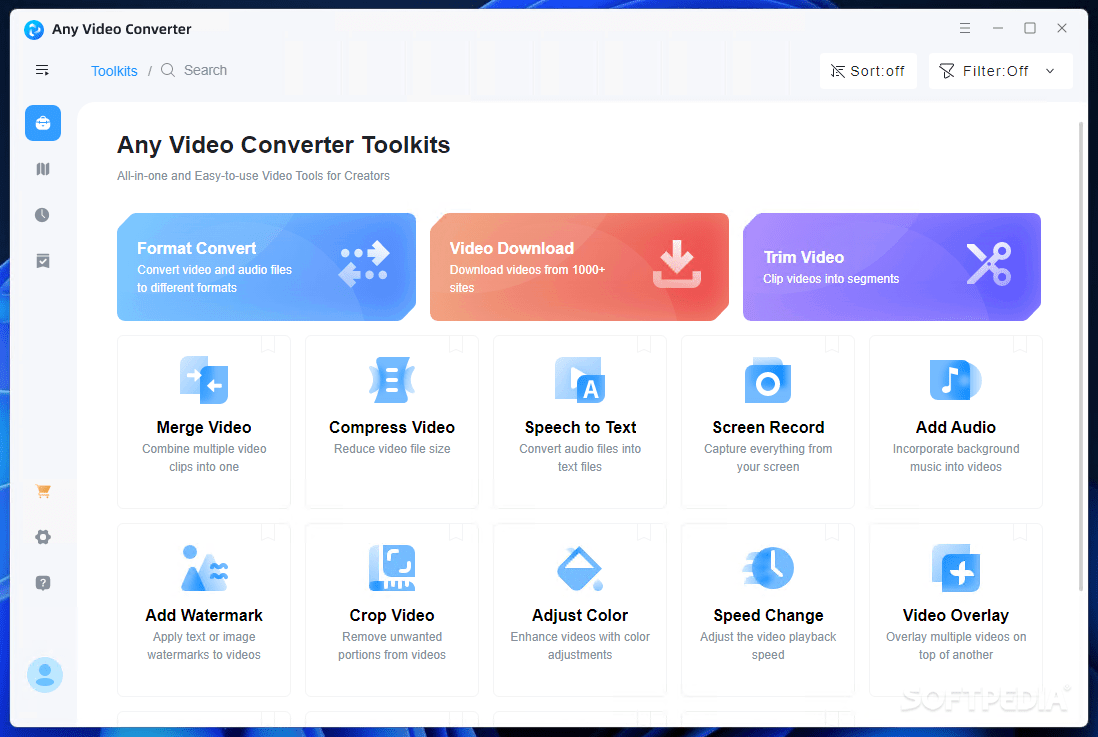
Task: Bookmark the Merge Video card
Action: coord(268,344)
